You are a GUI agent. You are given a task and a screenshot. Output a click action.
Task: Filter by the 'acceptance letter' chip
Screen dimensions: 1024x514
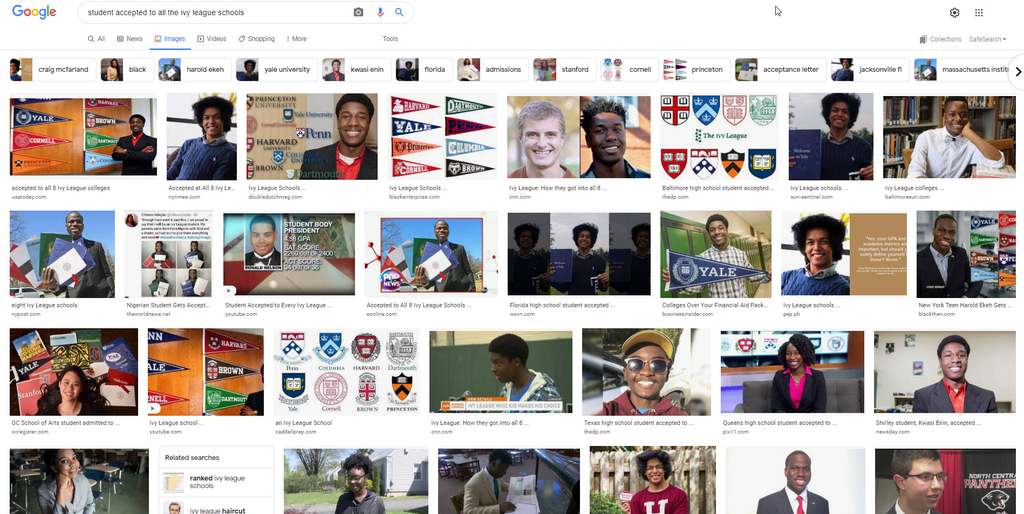click(x=780, y=69)
